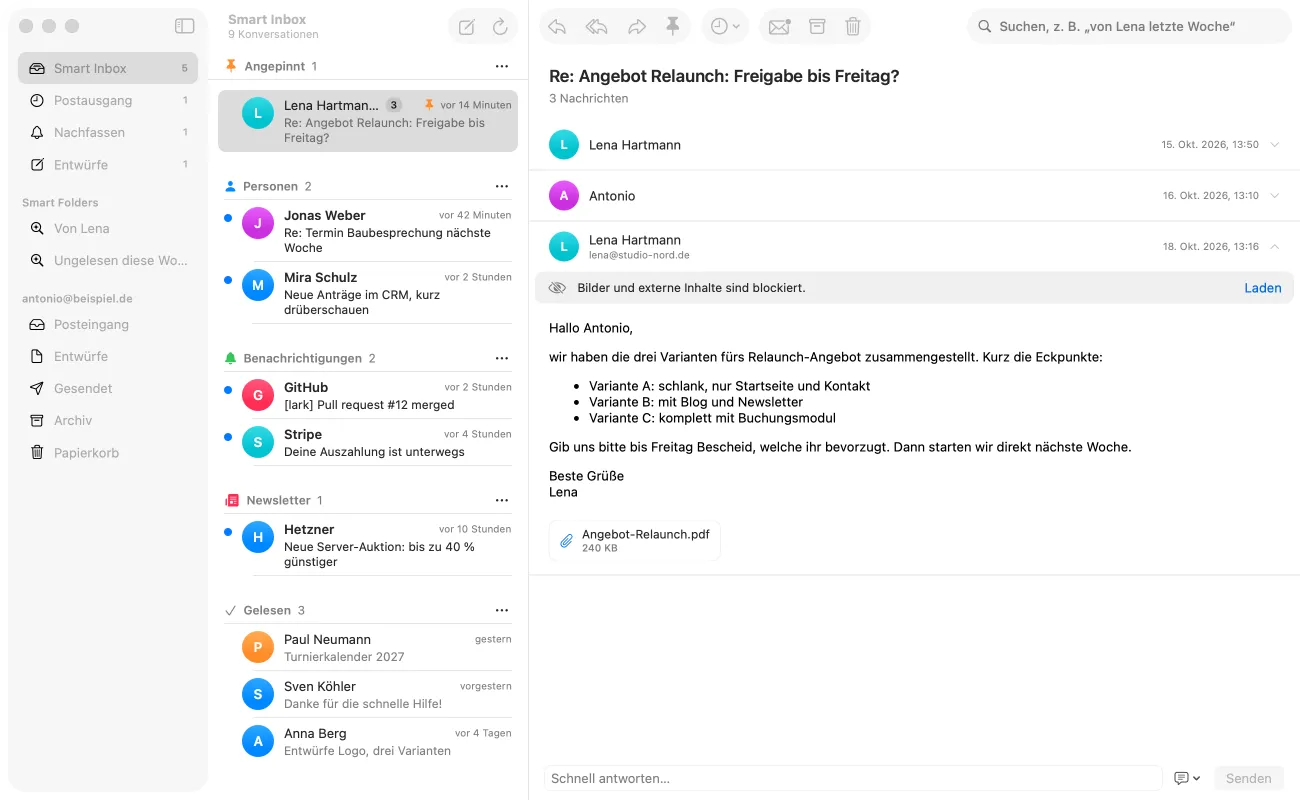This screenshot has width=1300, height=800.
Task: Open the Von Lena smart folder
Action: (x=108, y=228)
